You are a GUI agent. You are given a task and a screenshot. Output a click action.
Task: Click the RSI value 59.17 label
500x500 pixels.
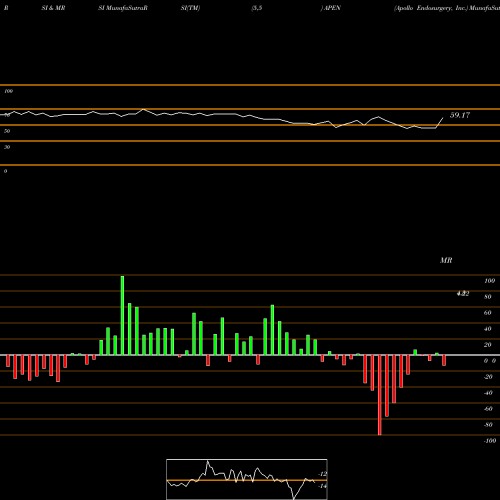point(460,115)
